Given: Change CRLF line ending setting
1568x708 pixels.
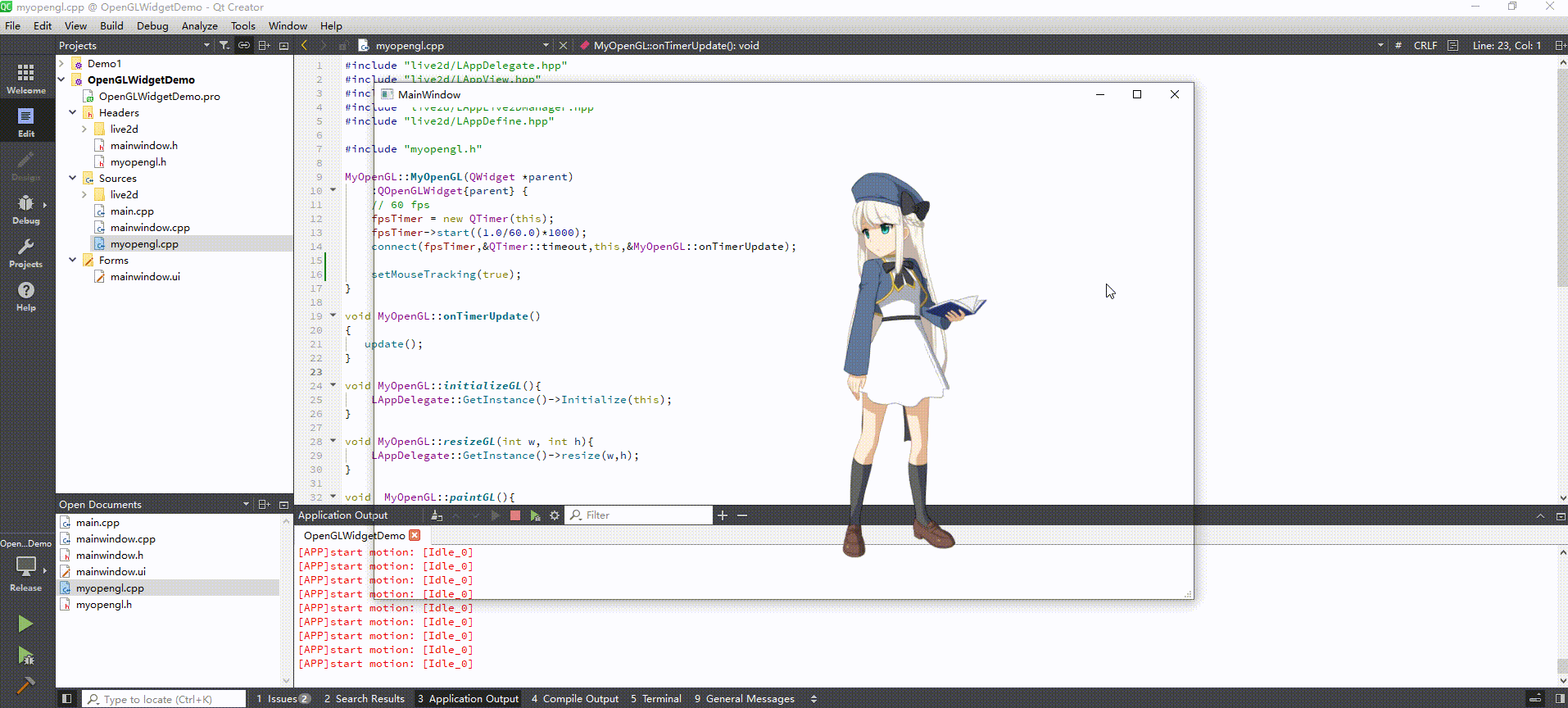Looking at the screenshot, I should 1425,46.
